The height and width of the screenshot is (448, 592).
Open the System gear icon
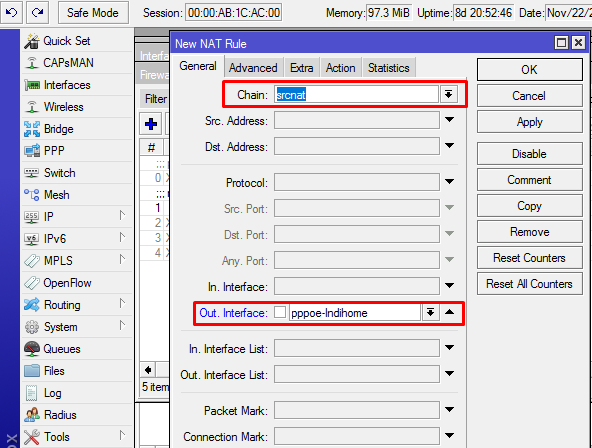coord(32,327)
